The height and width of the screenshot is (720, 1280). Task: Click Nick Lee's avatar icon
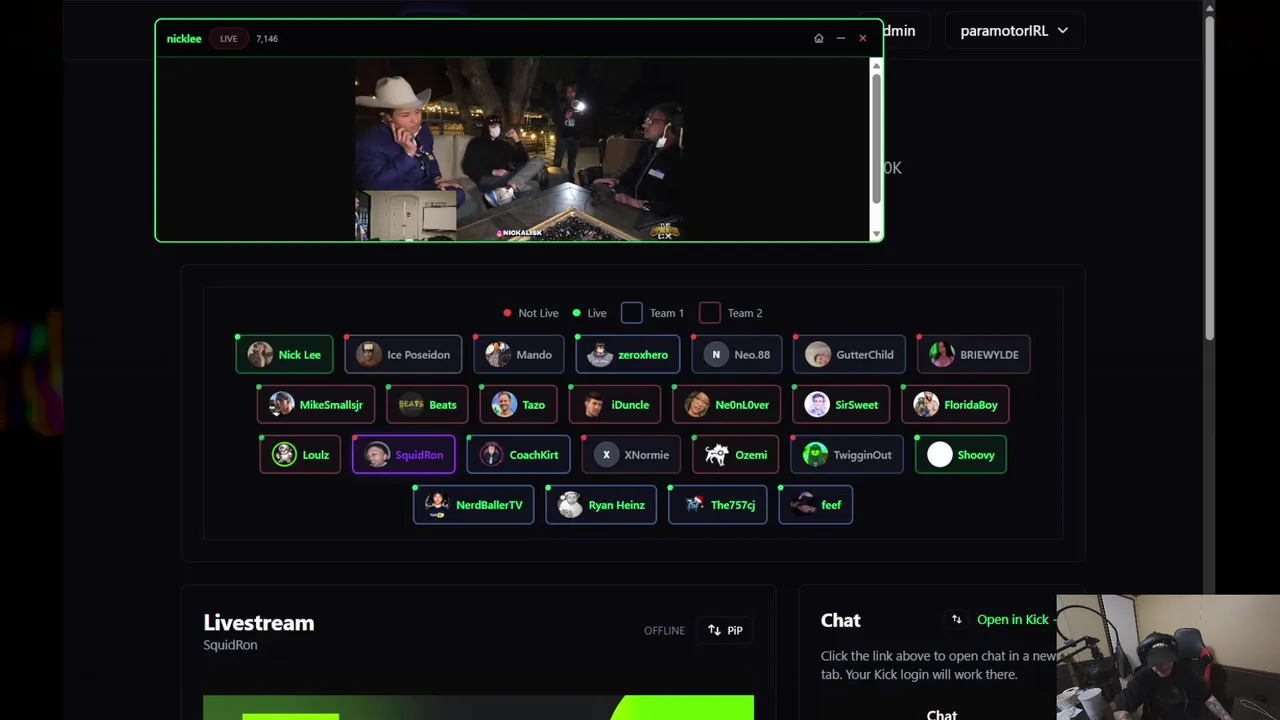[260, 355]
